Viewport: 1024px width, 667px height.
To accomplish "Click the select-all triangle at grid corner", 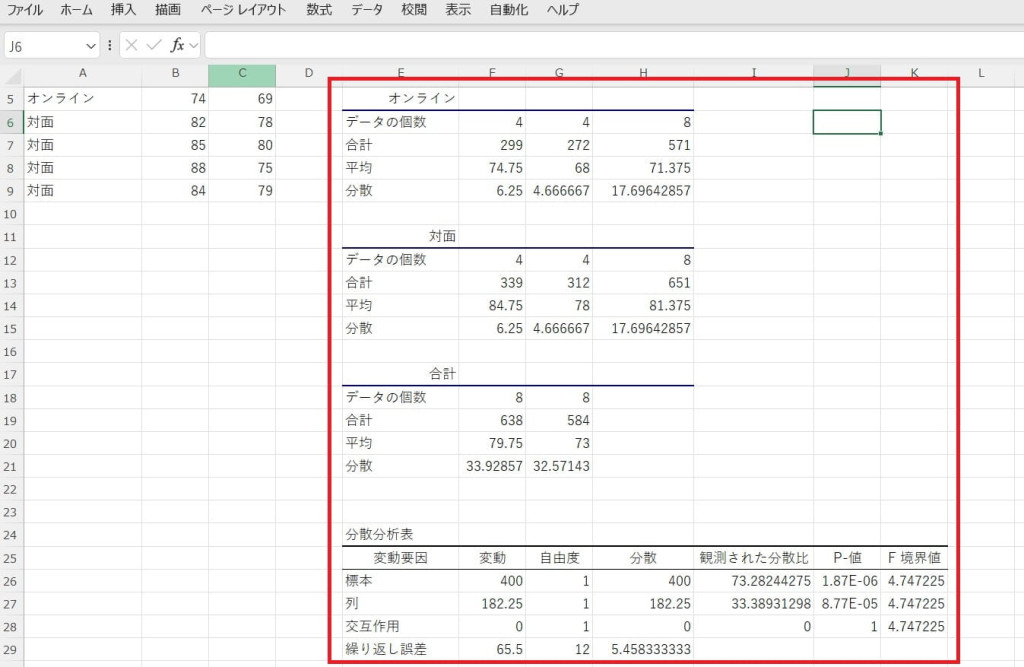I will (12, 76).
